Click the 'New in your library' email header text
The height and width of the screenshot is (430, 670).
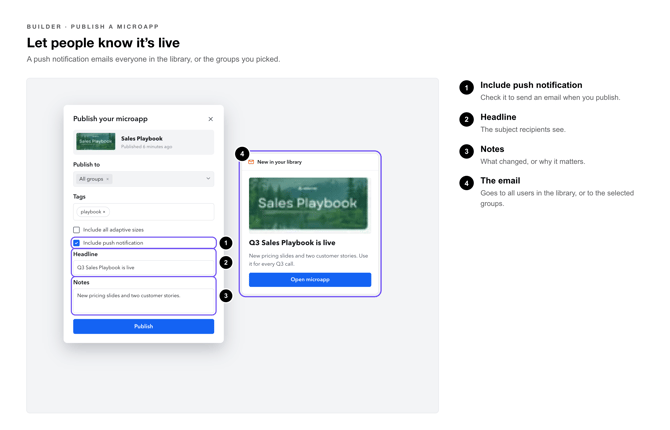pyautogui.click(x=279, y=162)
